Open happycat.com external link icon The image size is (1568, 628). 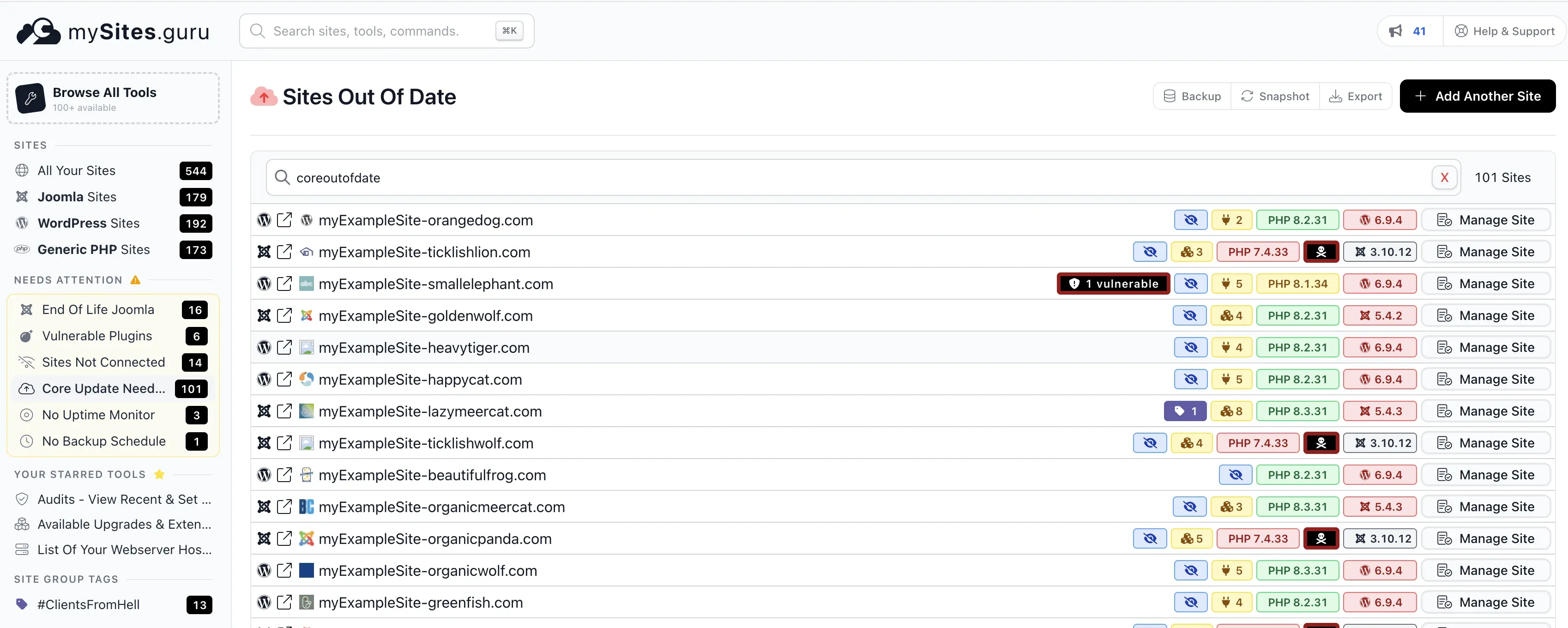tap(284, 379)
